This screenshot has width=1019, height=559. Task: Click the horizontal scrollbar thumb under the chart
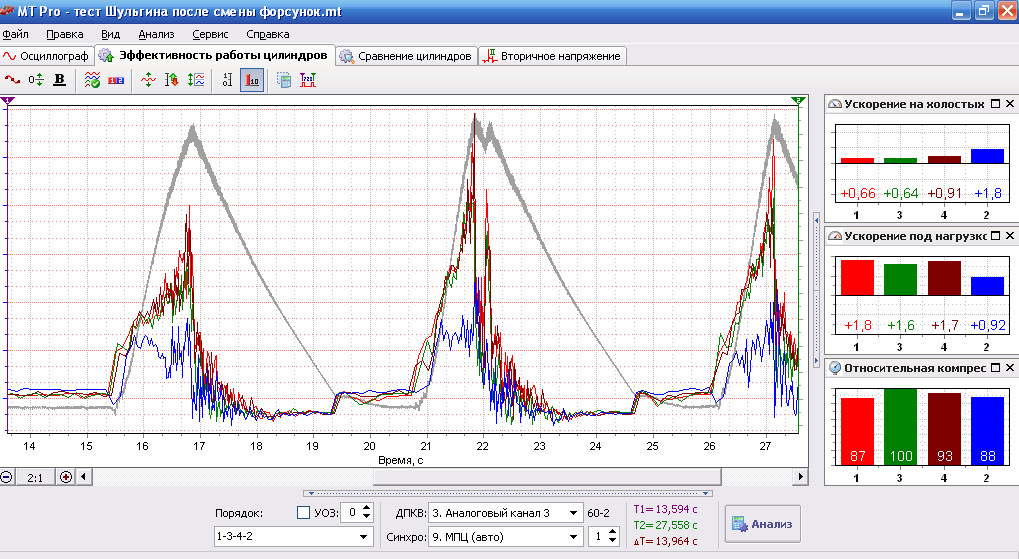(547, 476)
